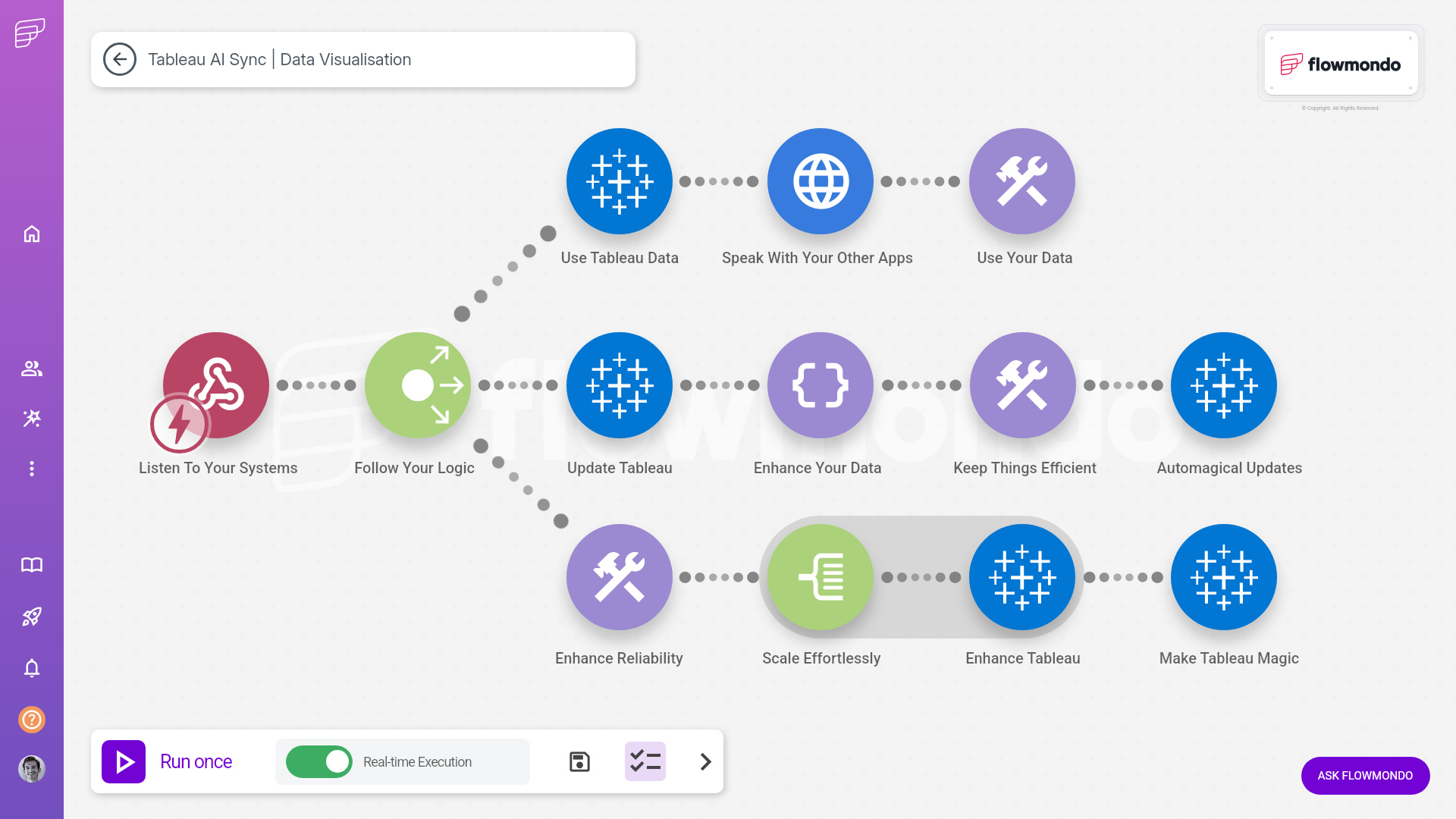Viewport: 1456px width, 819px height.
Task: Click the flowmondo logo card at top right
Action: tap(1341, 64)
